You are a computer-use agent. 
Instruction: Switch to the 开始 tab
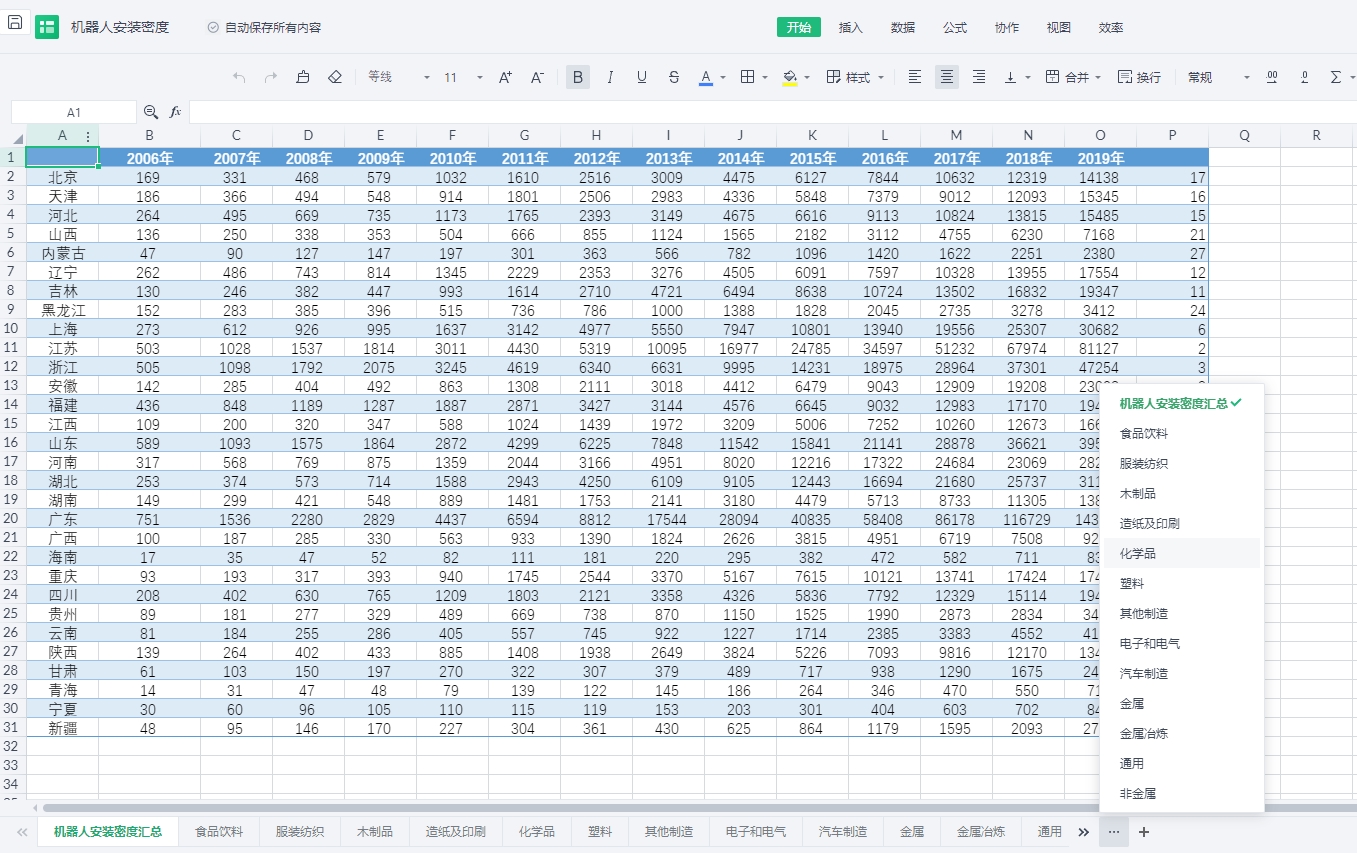799,27
